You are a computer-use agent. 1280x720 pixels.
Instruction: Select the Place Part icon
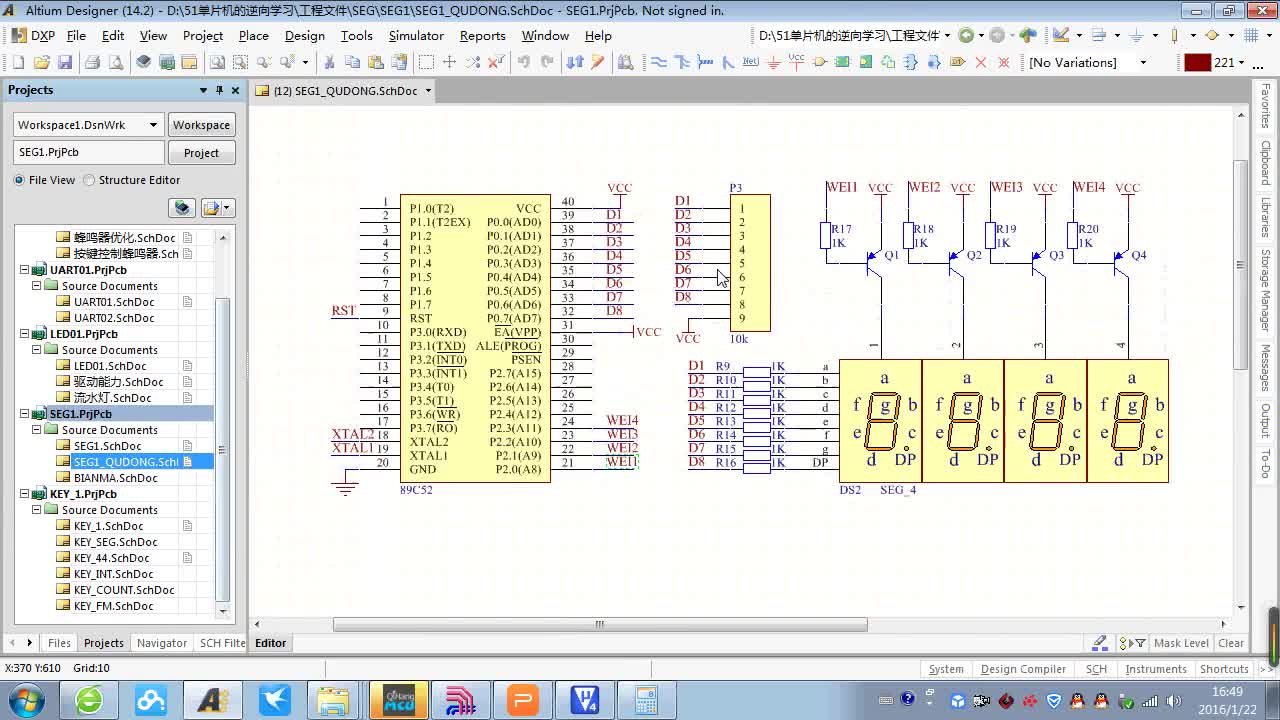tap(819, 62)
